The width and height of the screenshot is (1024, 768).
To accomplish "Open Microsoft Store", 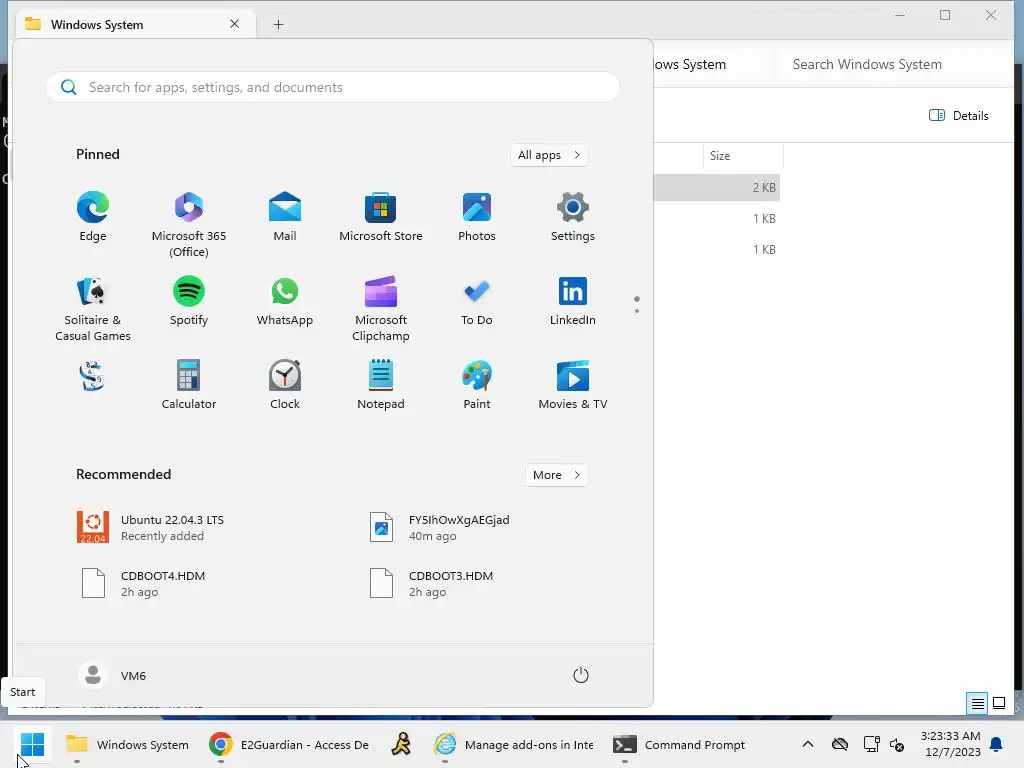I will pyautogui.click(x=381, y=217).
